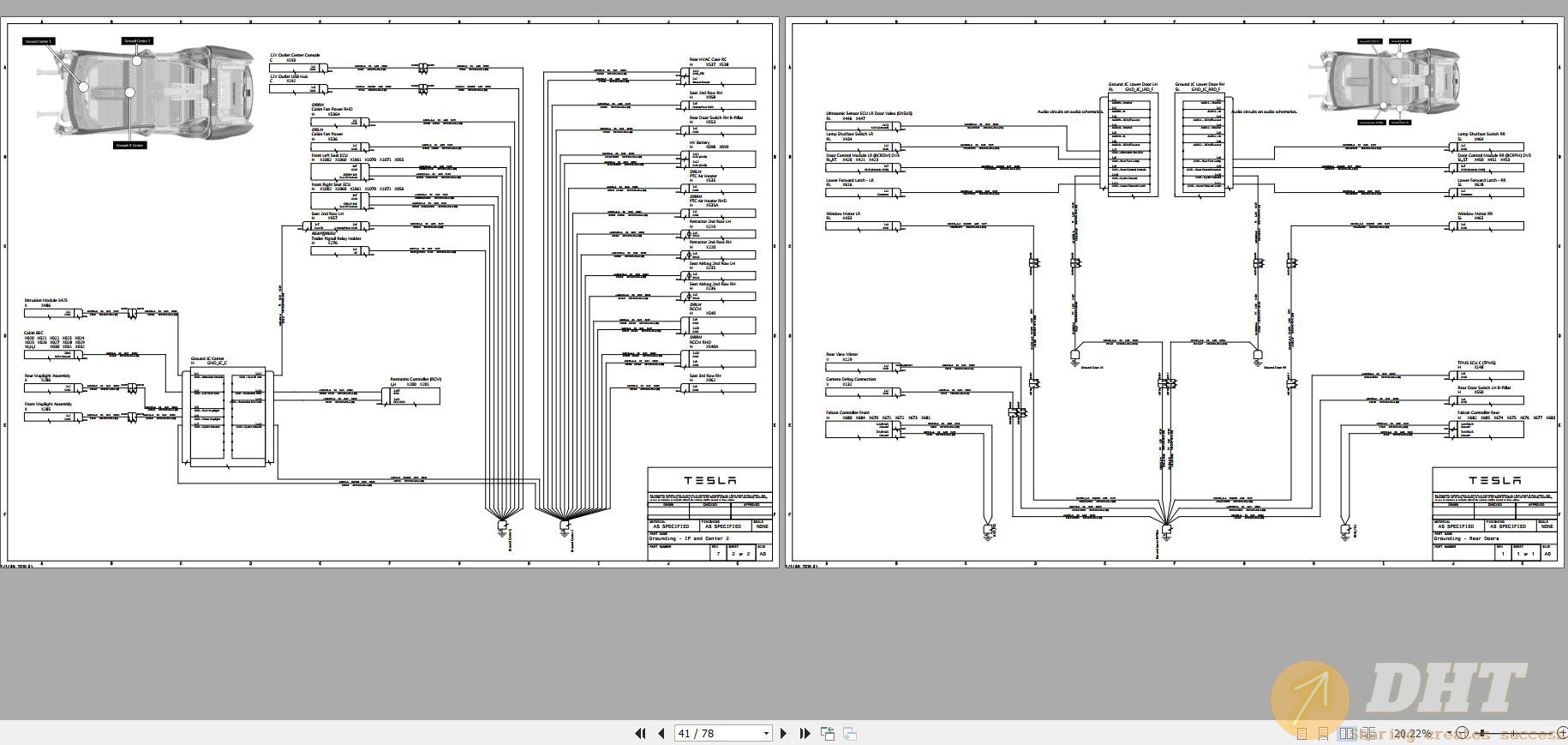1568x745 pixels.
Task: Click the left page 'TESLA' title block logo
Action: 709,480
